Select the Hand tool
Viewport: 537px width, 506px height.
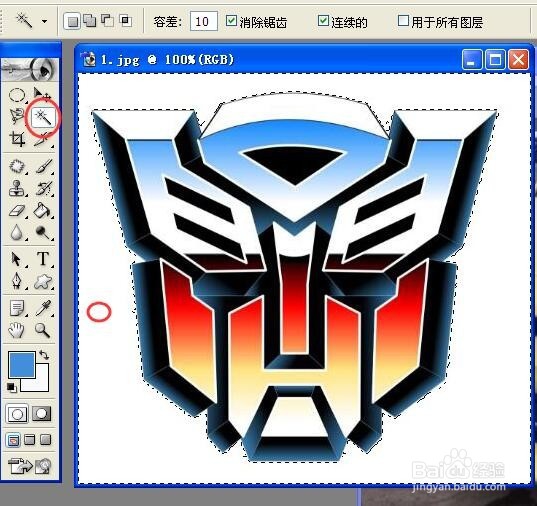tap(16, 330)
